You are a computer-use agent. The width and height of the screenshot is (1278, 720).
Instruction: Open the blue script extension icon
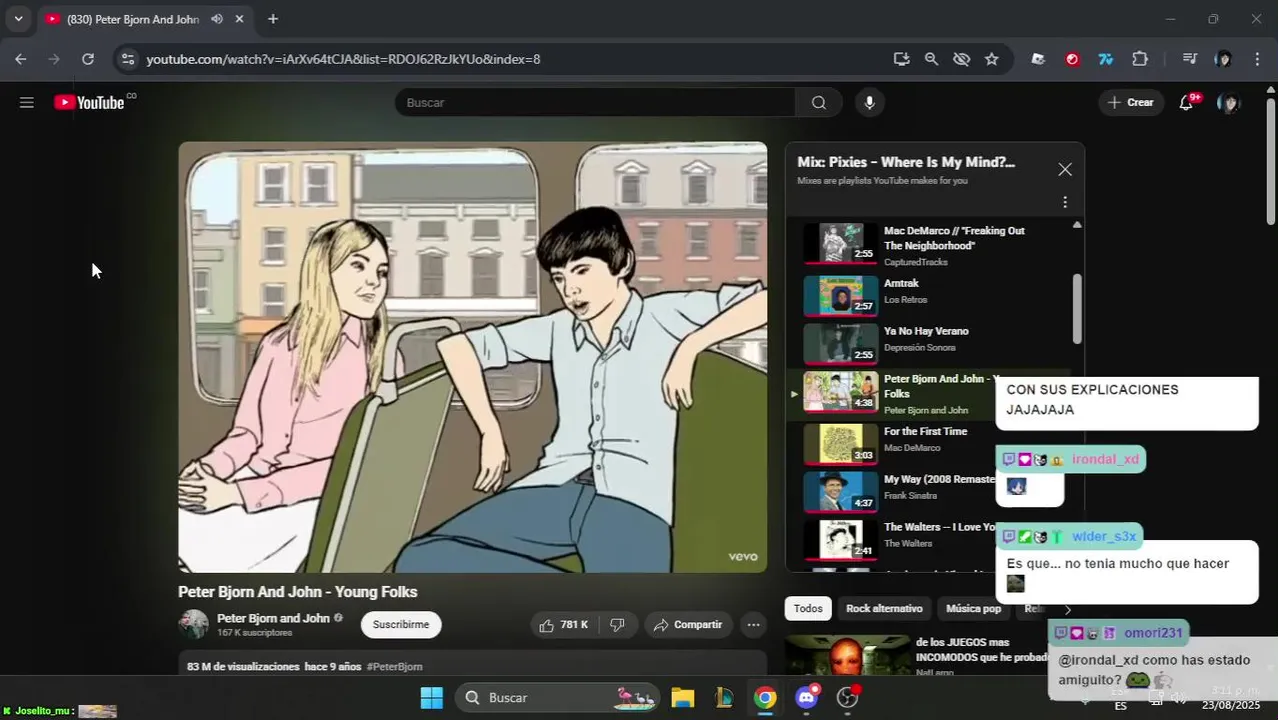click(1106, 59)
